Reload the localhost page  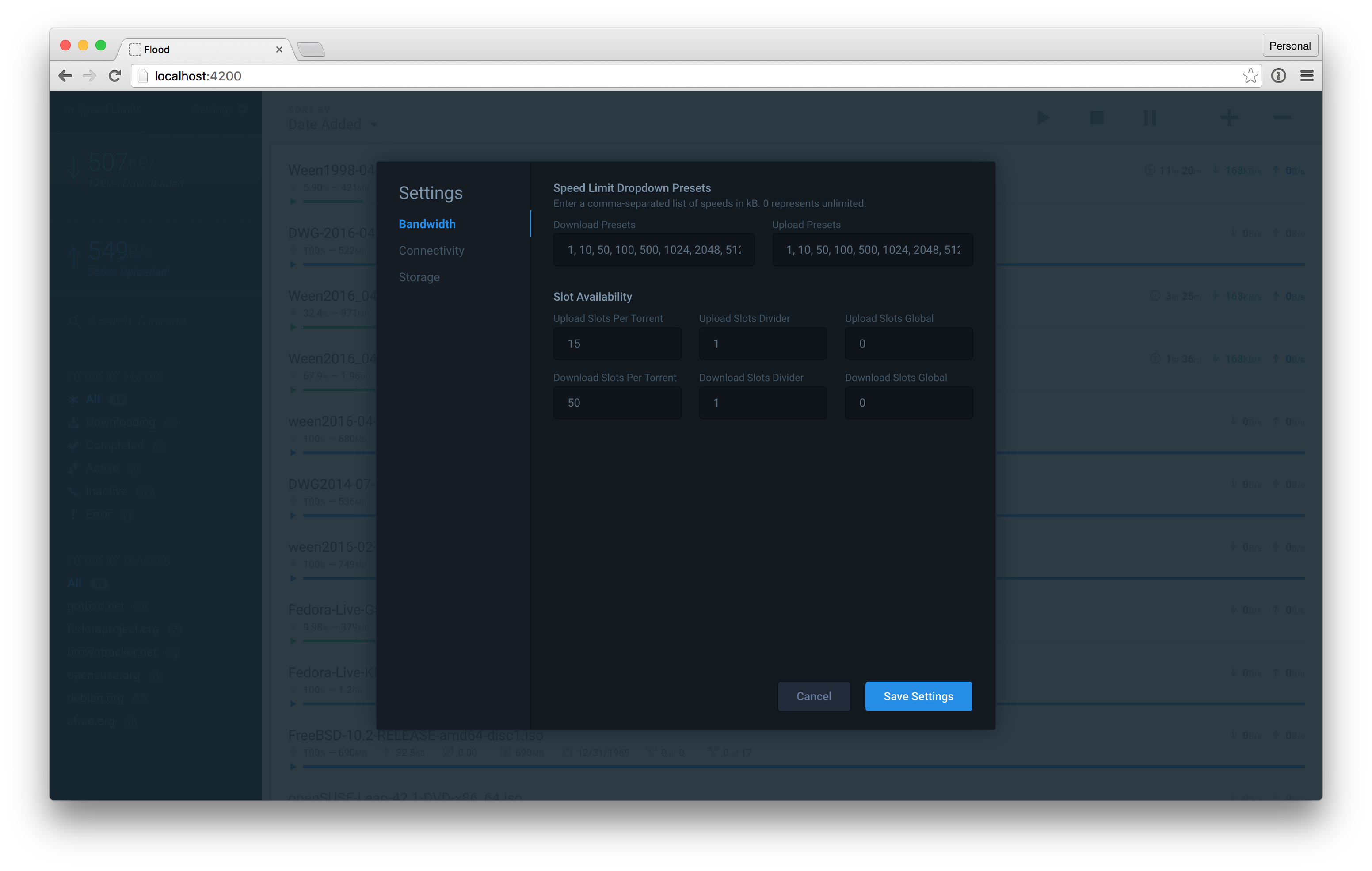(x=114, y=76)
